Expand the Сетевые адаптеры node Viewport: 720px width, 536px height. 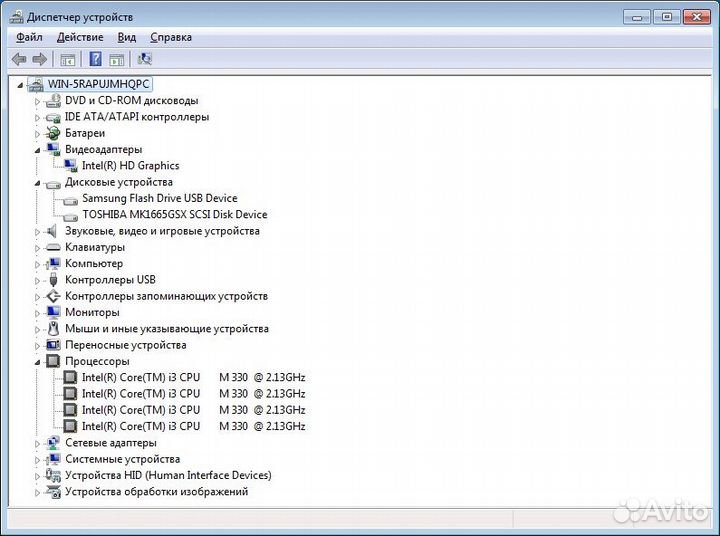coord(38,443)
